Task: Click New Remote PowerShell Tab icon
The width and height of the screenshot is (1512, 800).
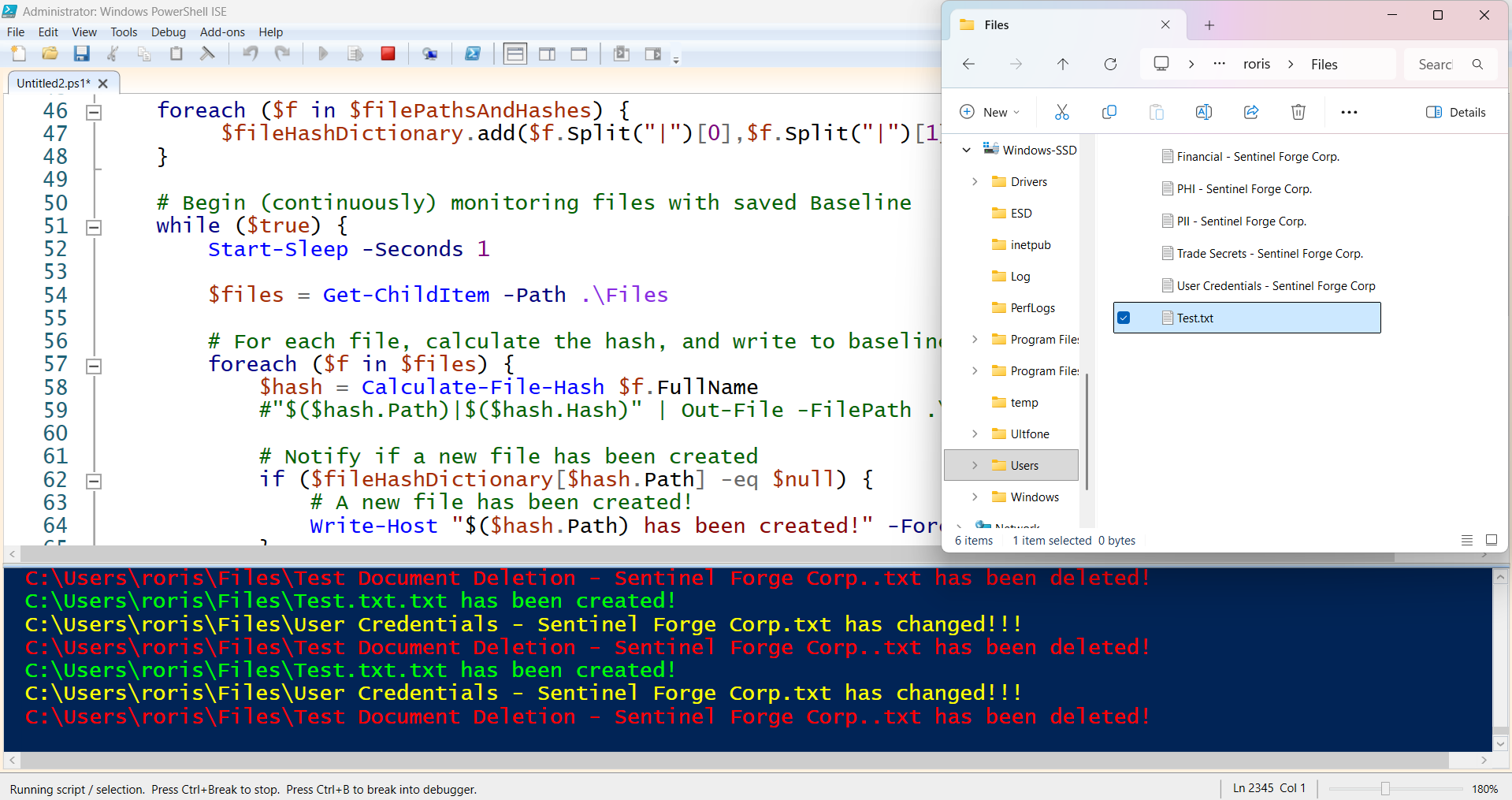Action: (x=429, y=54)
